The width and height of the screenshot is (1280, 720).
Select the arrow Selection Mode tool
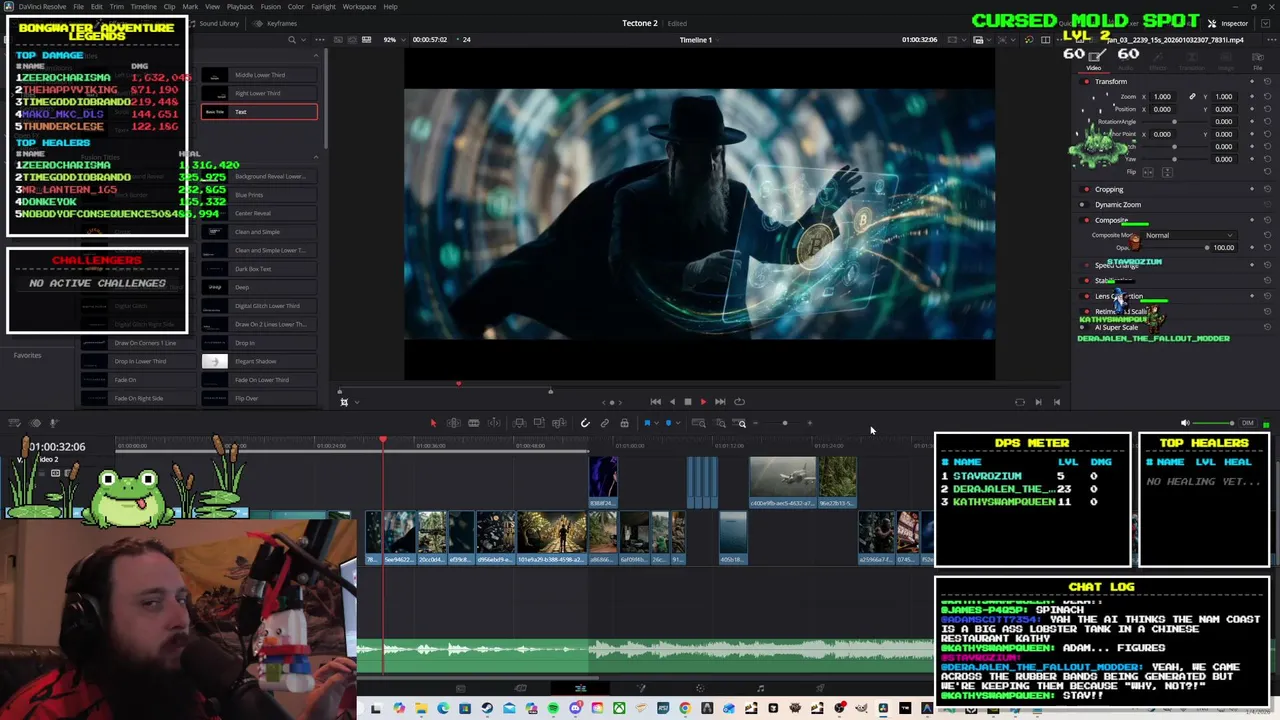coord(433,423)
